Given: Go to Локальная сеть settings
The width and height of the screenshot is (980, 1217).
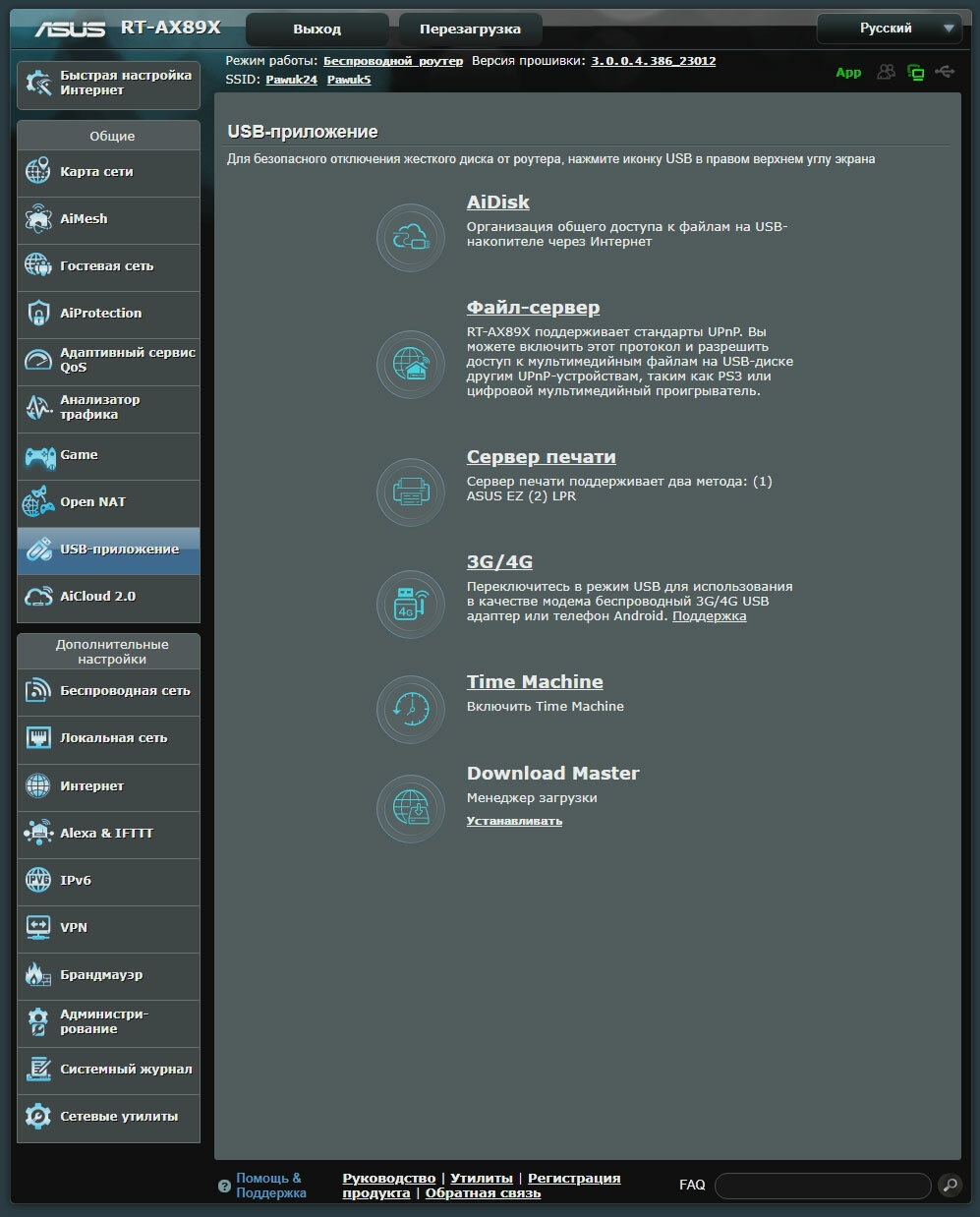Looking at the screenshot, I should click(108, 737).
